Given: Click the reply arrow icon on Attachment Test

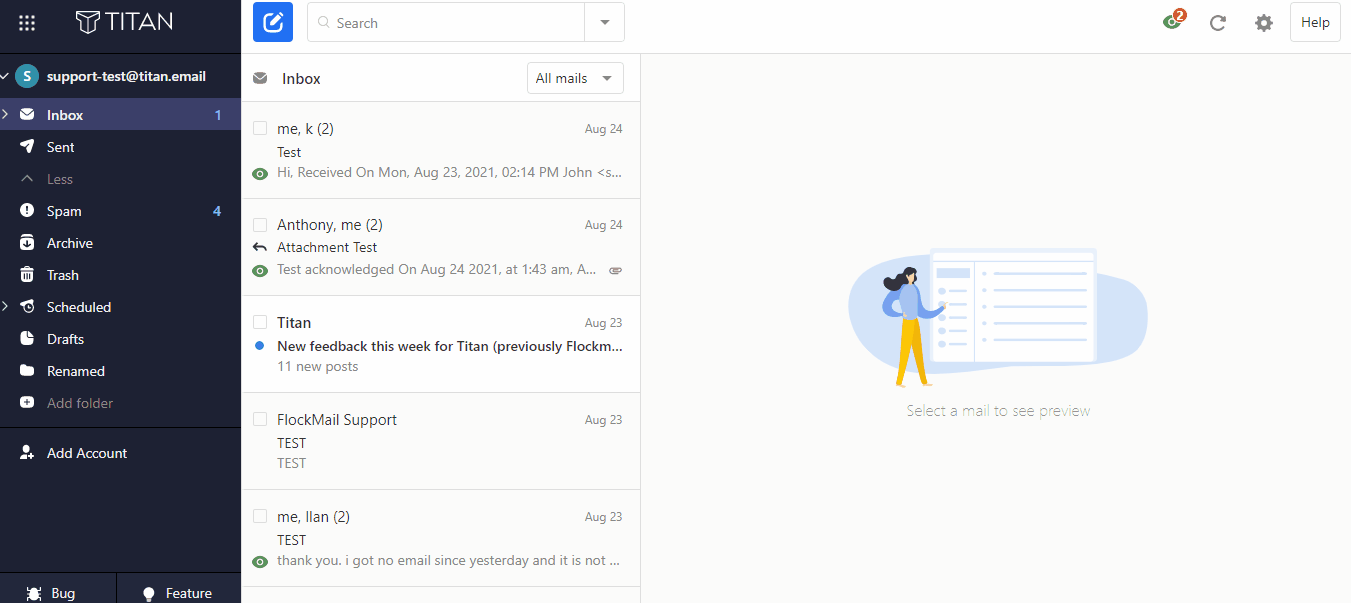Looking at the screenshot, I should pyautogui.click(x=260, y=247).
